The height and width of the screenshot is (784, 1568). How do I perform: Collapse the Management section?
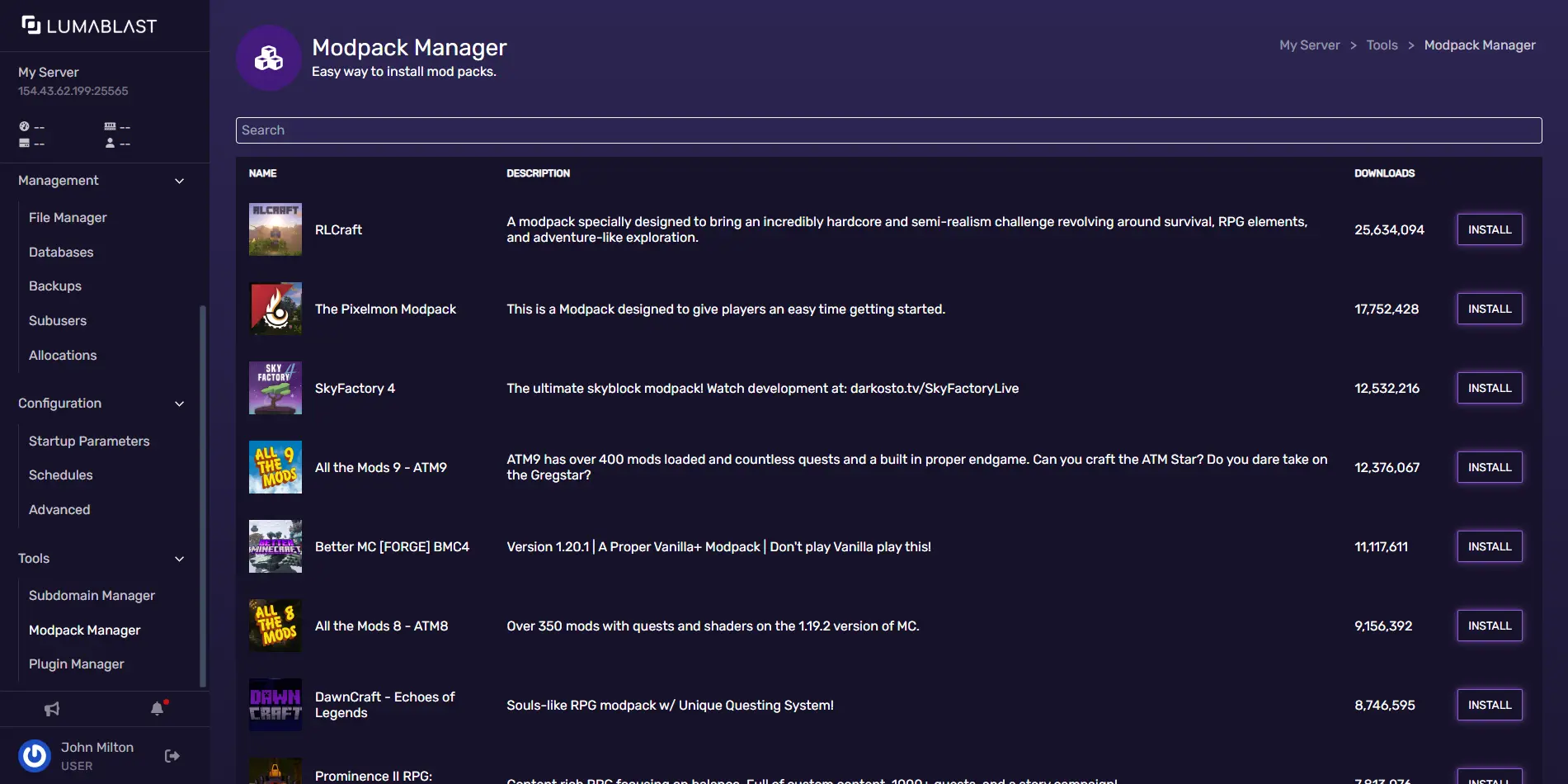(179, 181)
